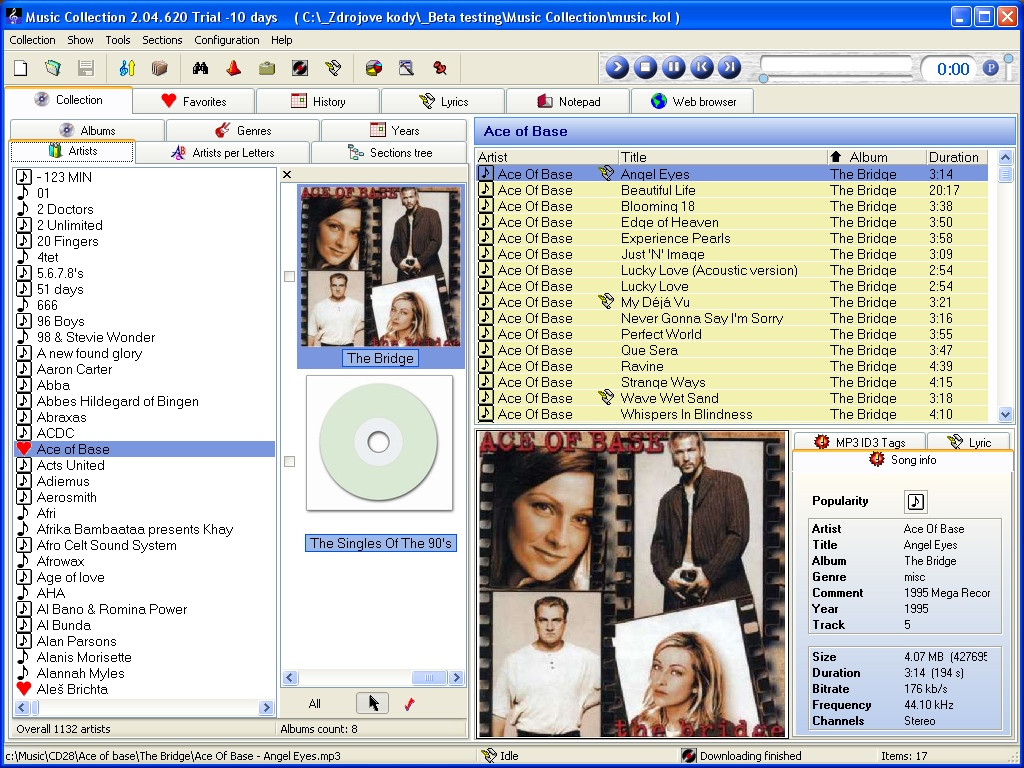Click the binoculars search icon in toolbar
The height and width of the screenshot is (768, 1024).
click(200, 68)
